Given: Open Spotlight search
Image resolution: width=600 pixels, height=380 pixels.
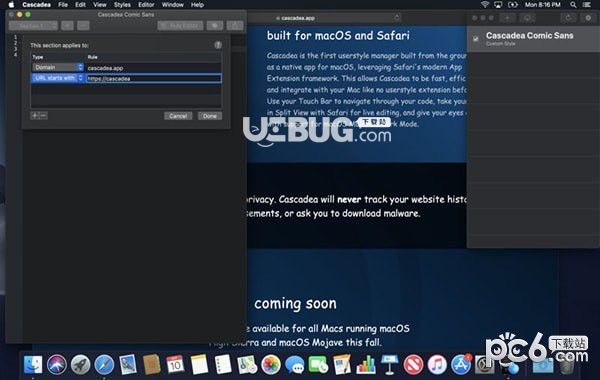Looking at the screenshot, I should [x=573, y=5].
